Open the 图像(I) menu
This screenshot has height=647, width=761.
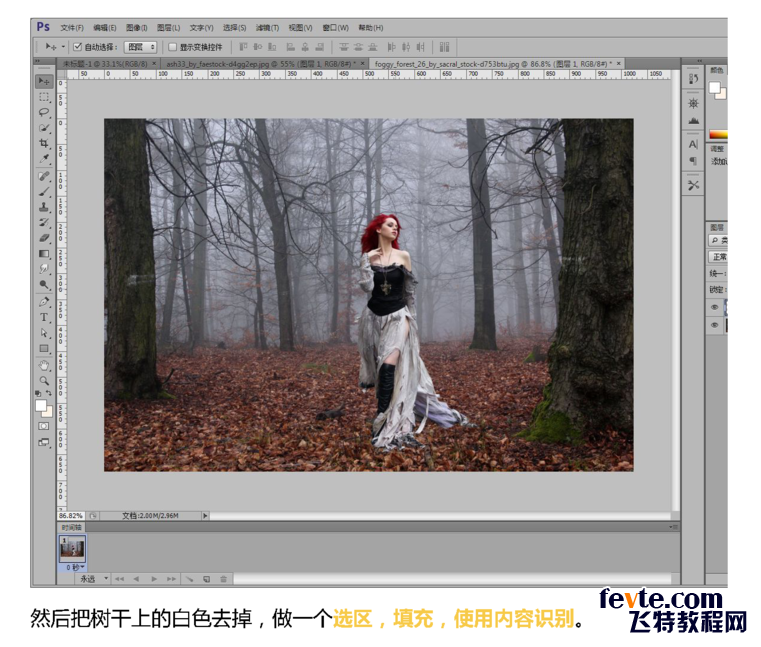(136, 28)
